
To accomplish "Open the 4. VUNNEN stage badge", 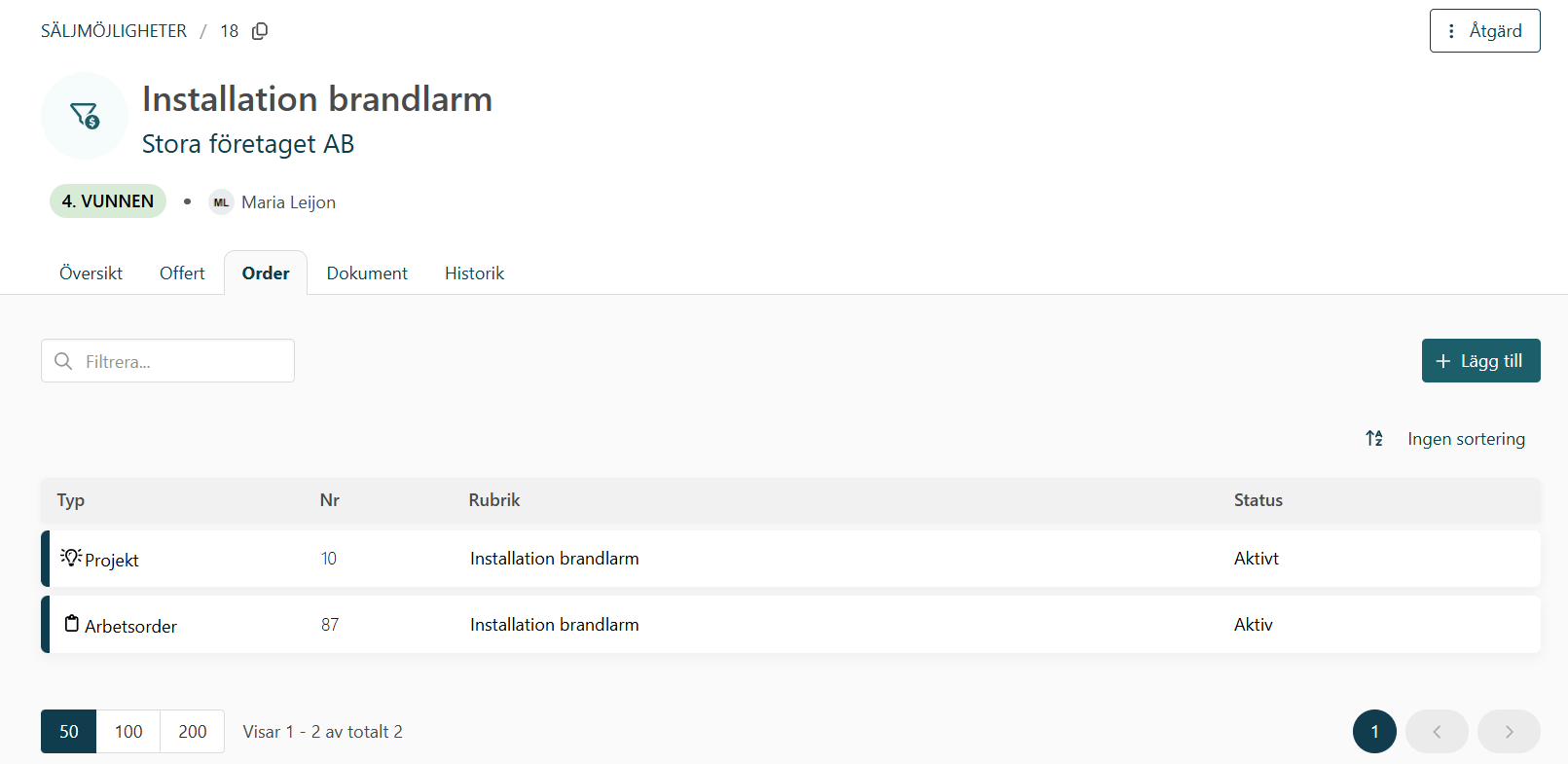I will pyautogui.click(x=108, y=201).
